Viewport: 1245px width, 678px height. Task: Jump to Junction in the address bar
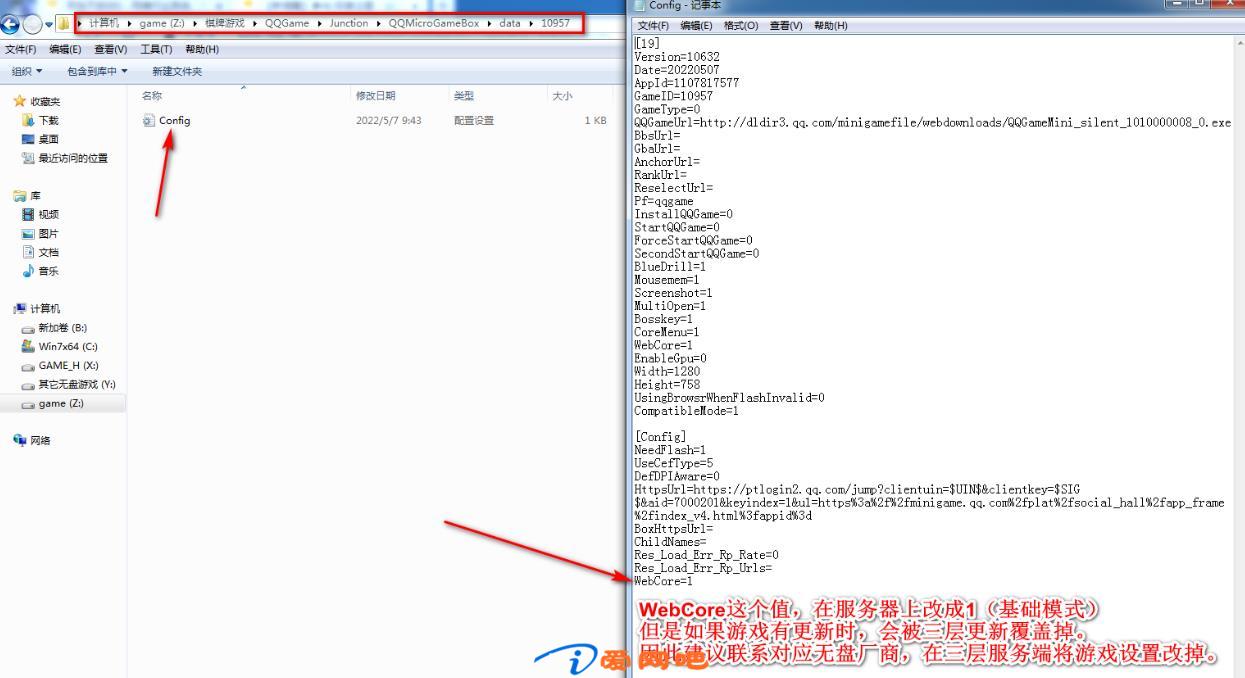(x=349, y=24)
